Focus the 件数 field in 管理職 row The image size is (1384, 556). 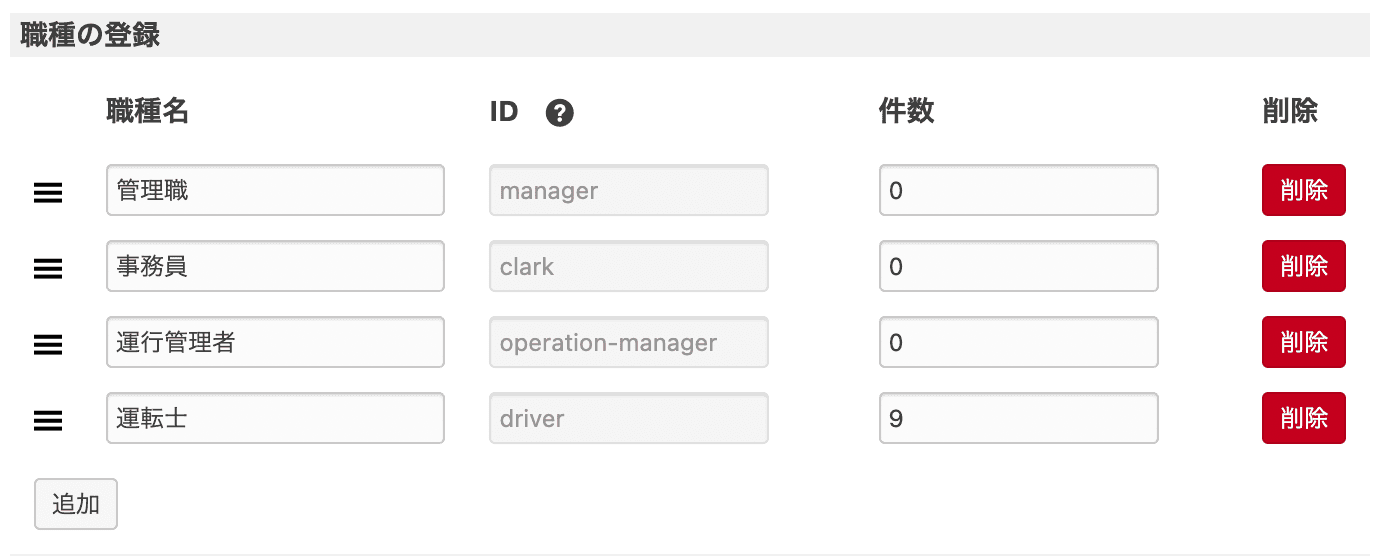(x=1018, y=190)
